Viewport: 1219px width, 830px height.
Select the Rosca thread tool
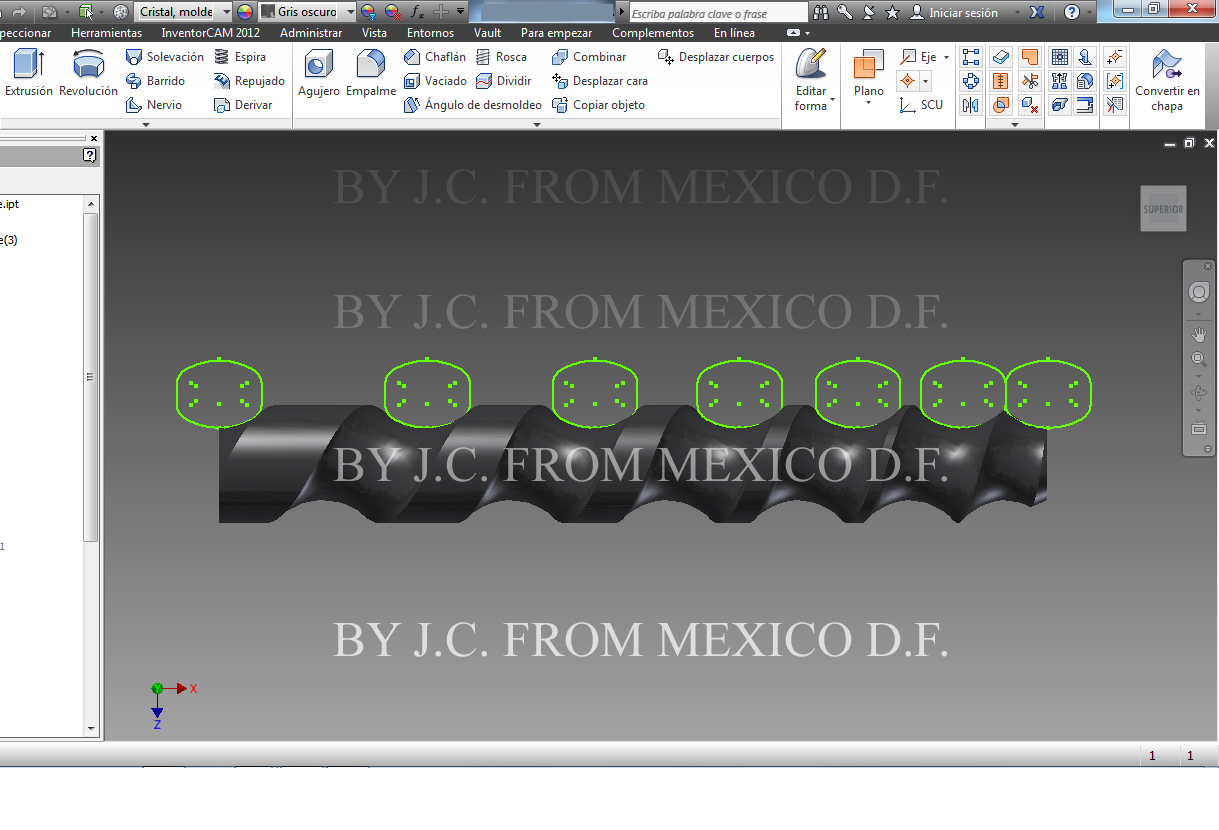pyautogui.click(x=501, y=57)
